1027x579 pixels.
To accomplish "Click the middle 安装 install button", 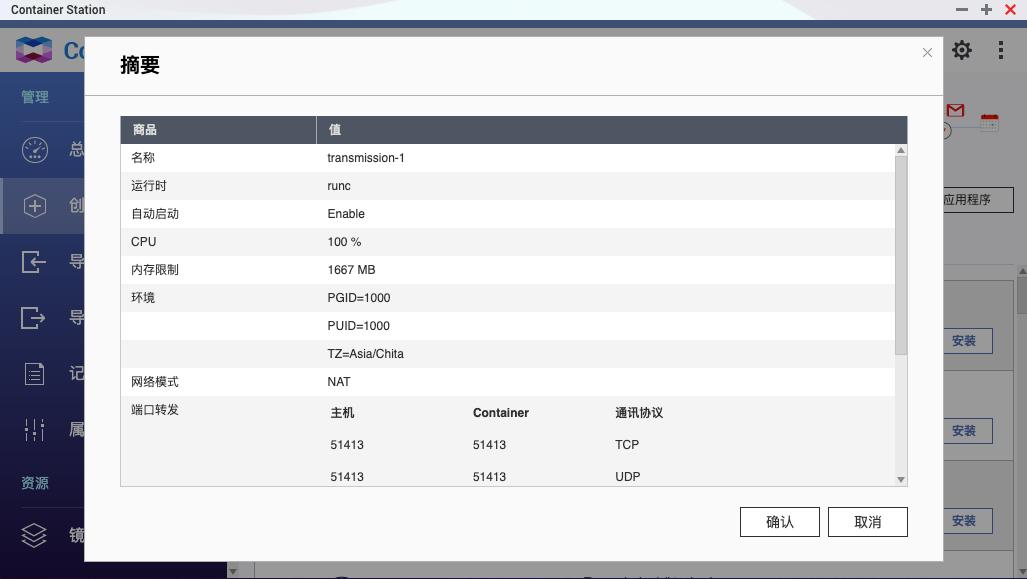I will click(967, 430).
